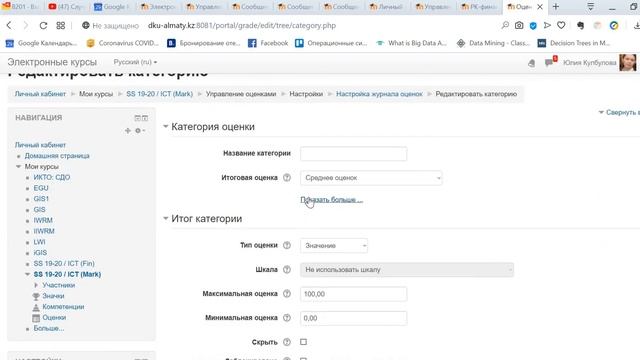Reload the page
Viewport: 640px width, 360px height.
point(43,25)
